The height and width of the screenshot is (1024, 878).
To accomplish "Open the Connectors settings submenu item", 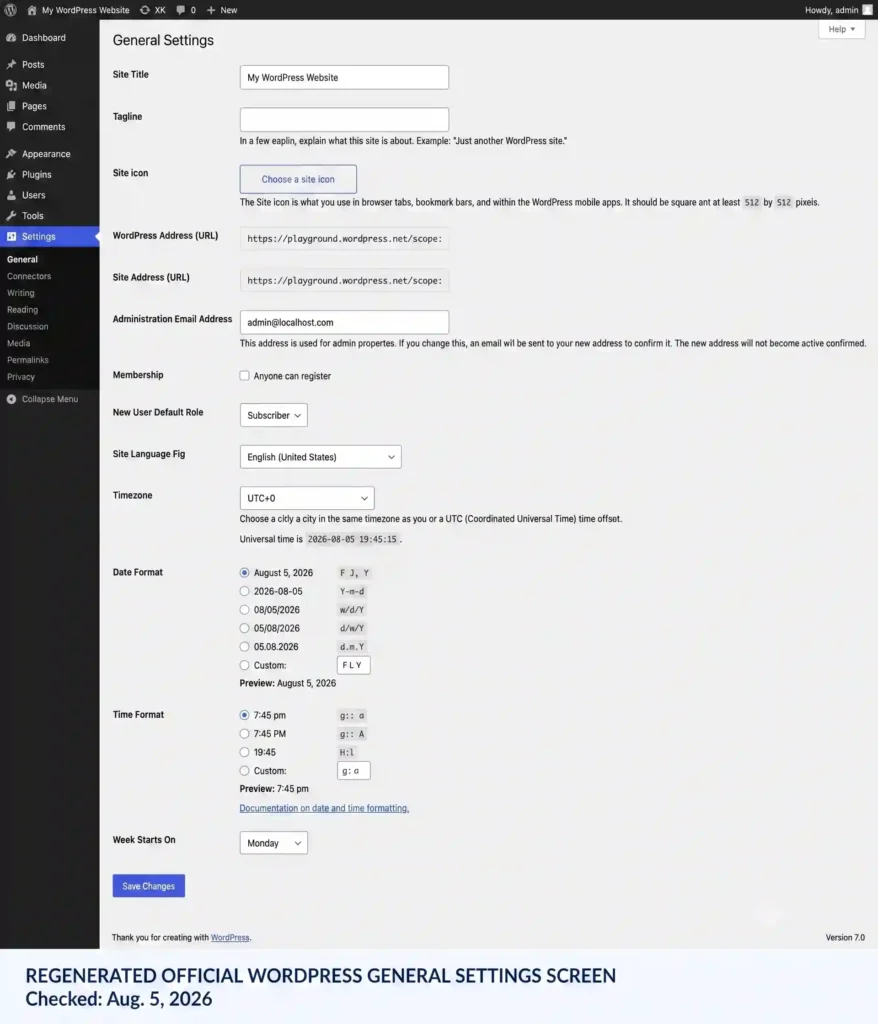I will coord(29,276).
